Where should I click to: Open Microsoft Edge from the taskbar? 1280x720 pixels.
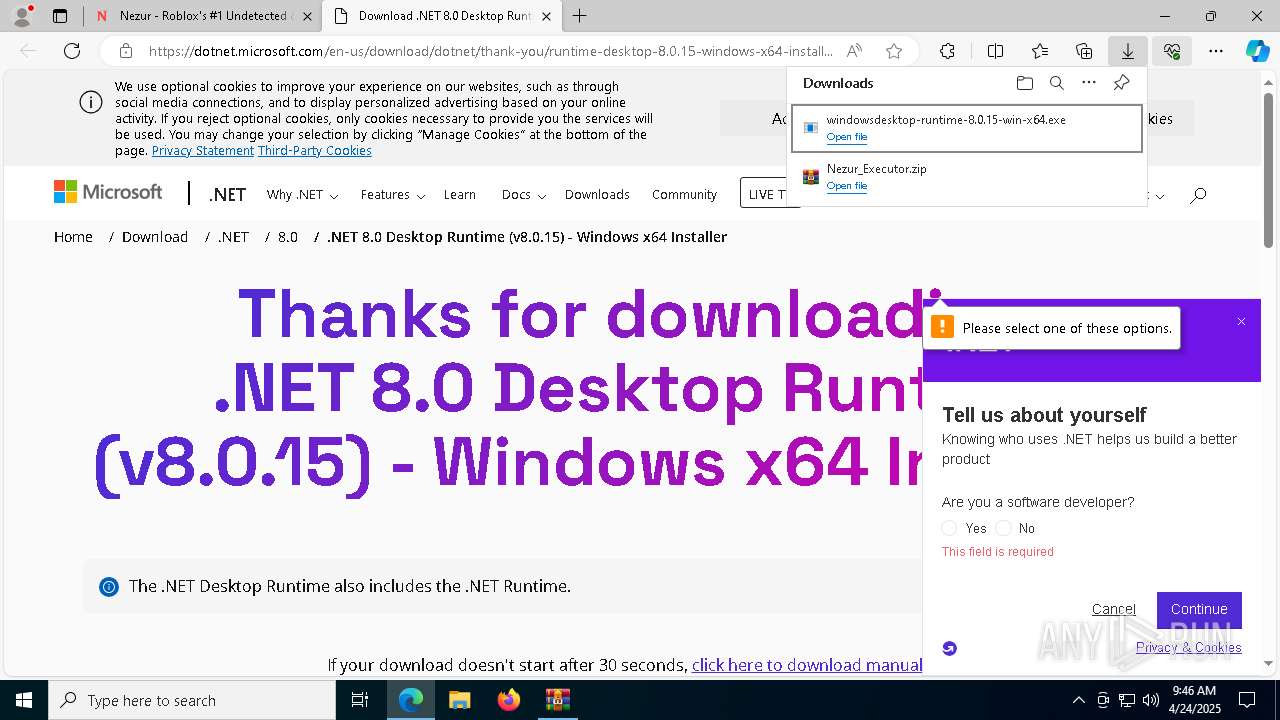411,700
